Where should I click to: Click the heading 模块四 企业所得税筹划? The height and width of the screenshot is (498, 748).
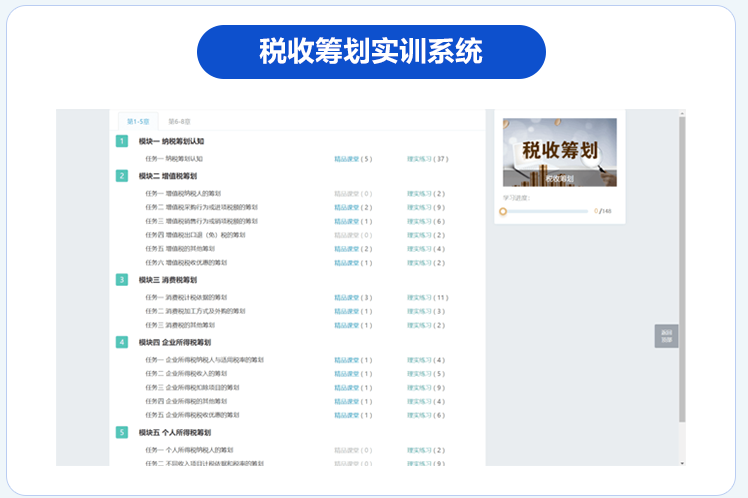coord(175,342)
